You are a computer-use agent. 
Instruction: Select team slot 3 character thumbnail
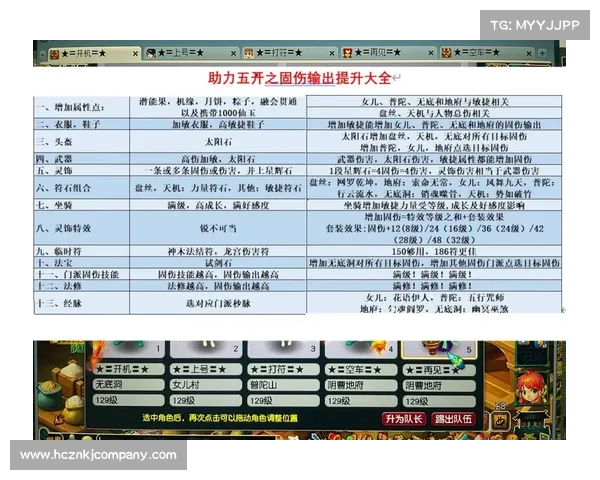click(283, 349)
